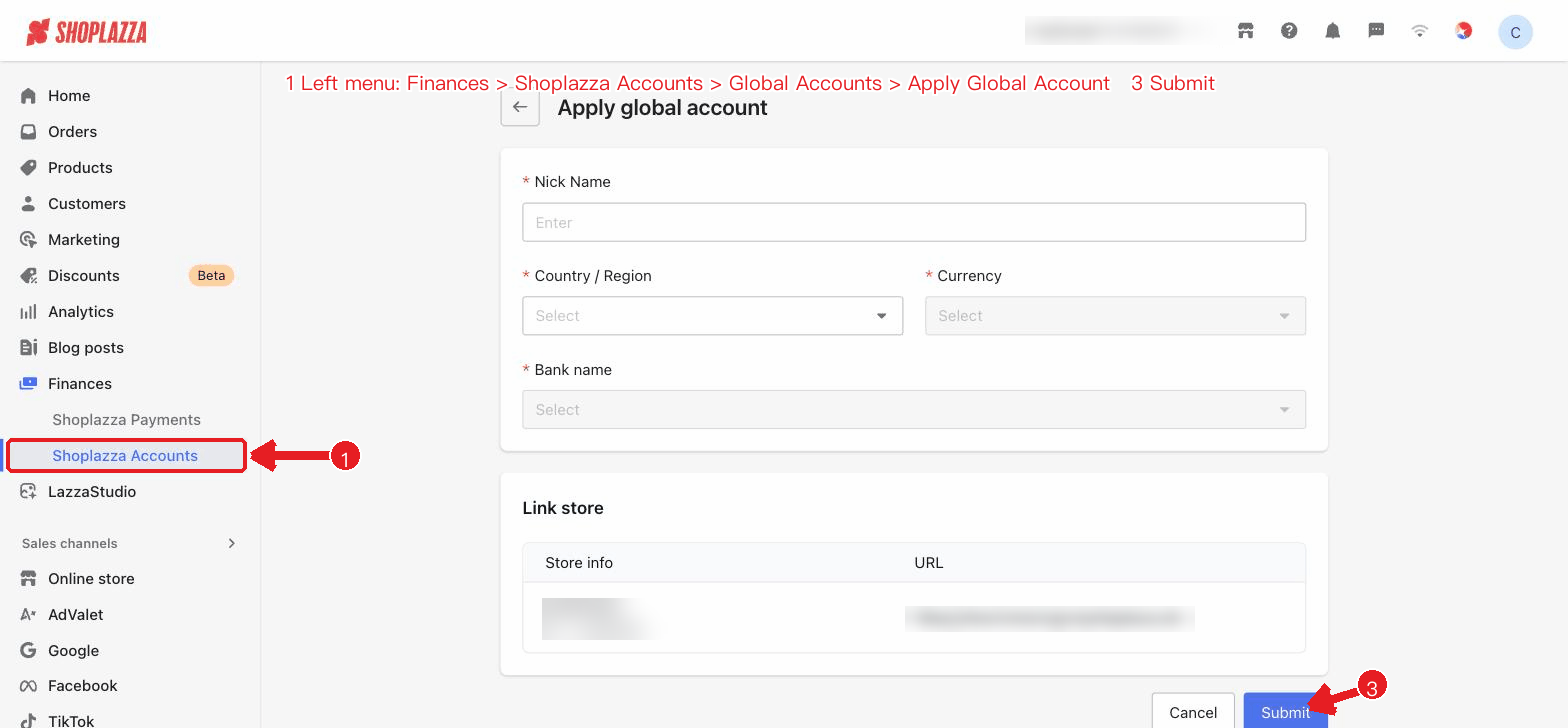The image size is (1568, 728).
Task: Click the "Sales channels" section label
Action: pyautogui.click(x=70, y=544)
